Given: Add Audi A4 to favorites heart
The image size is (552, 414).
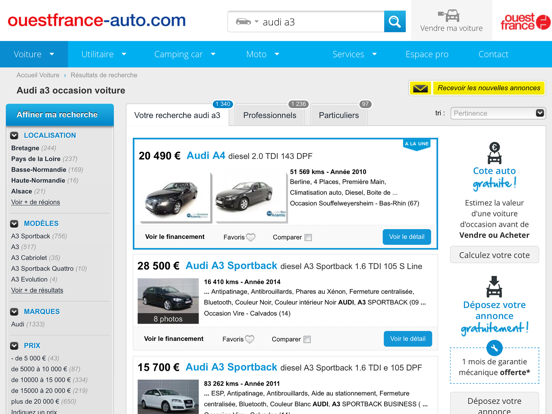Looking at the screenshot, I should (x=251, y=237).
